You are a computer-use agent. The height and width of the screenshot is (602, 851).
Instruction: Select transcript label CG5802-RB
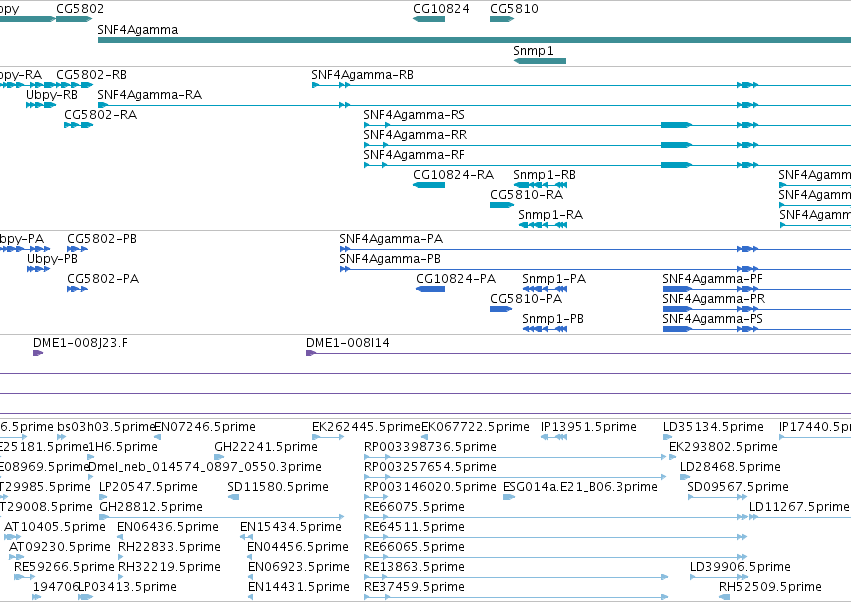(x=91, y=75)
